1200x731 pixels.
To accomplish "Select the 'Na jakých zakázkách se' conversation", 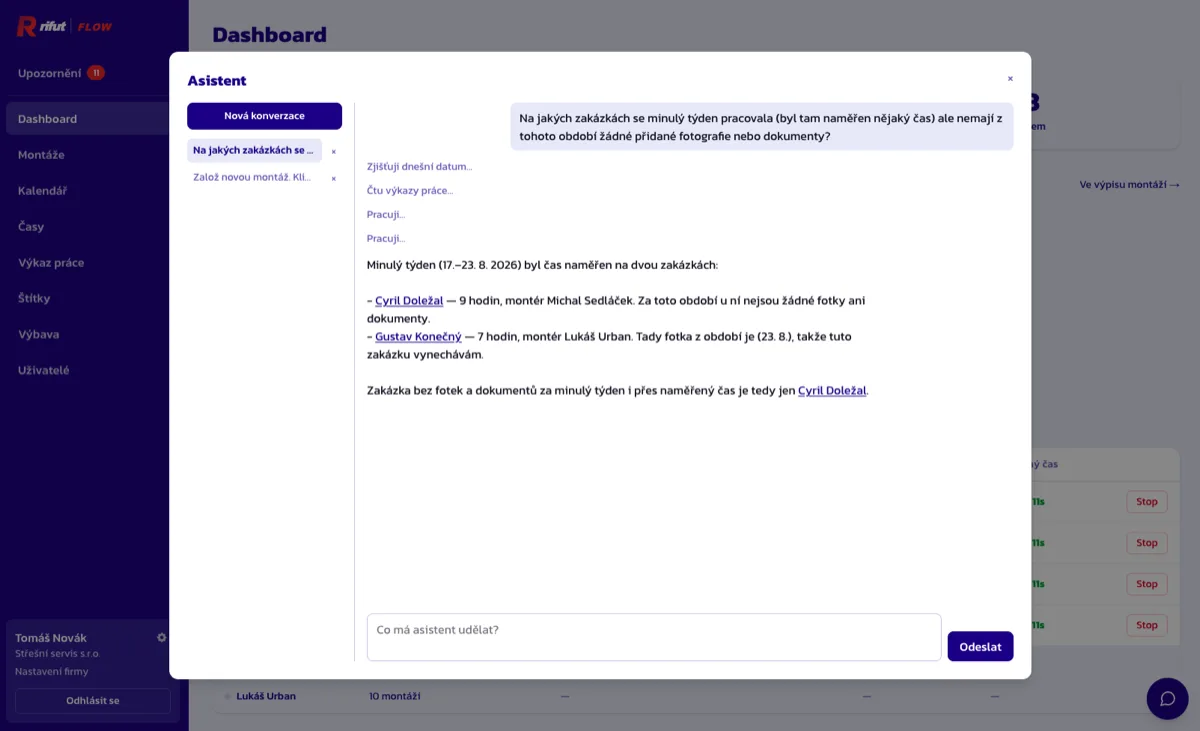I will tap(254, 150).
